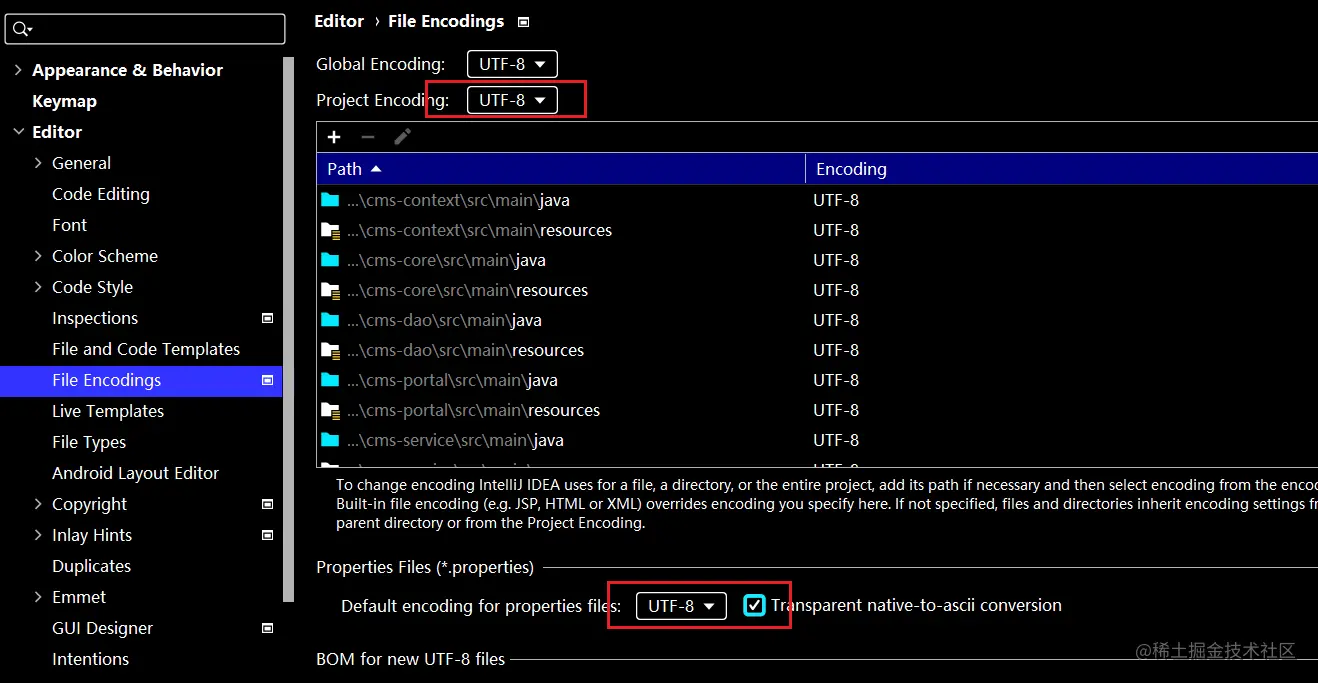Expand the Emmet node
This screenshot has width=1318, height=683.
coord(38,597)
